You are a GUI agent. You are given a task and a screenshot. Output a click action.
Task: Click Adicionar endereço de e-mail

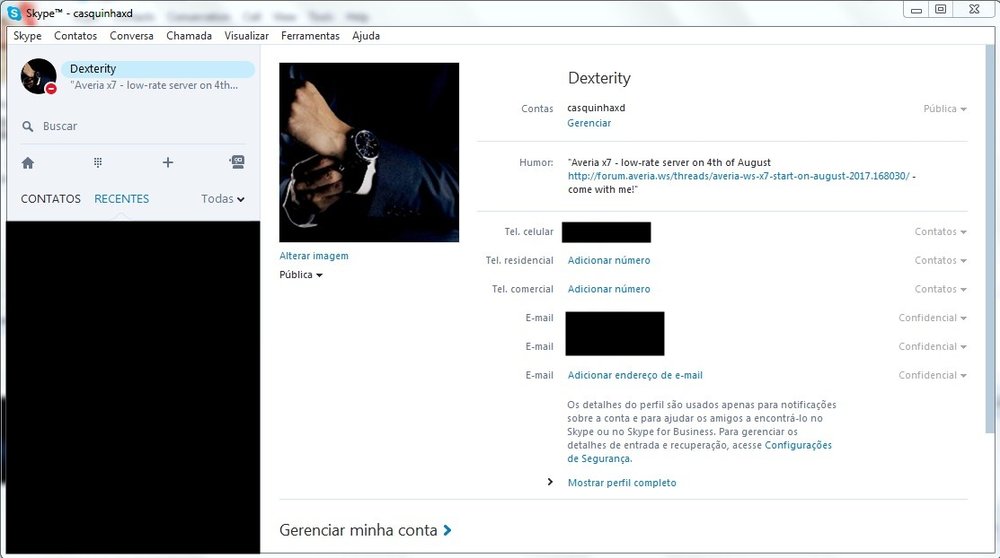coord(635,375)
